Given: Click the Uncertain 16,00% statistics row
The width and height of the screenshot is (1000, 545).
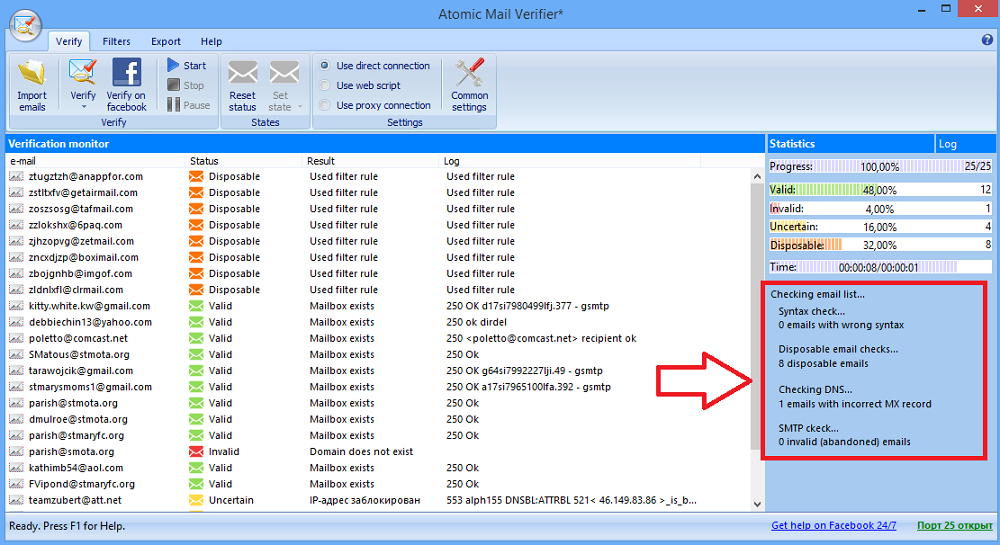Looking at the screenshot, I should pyautogui.click(x=880, y=226).
